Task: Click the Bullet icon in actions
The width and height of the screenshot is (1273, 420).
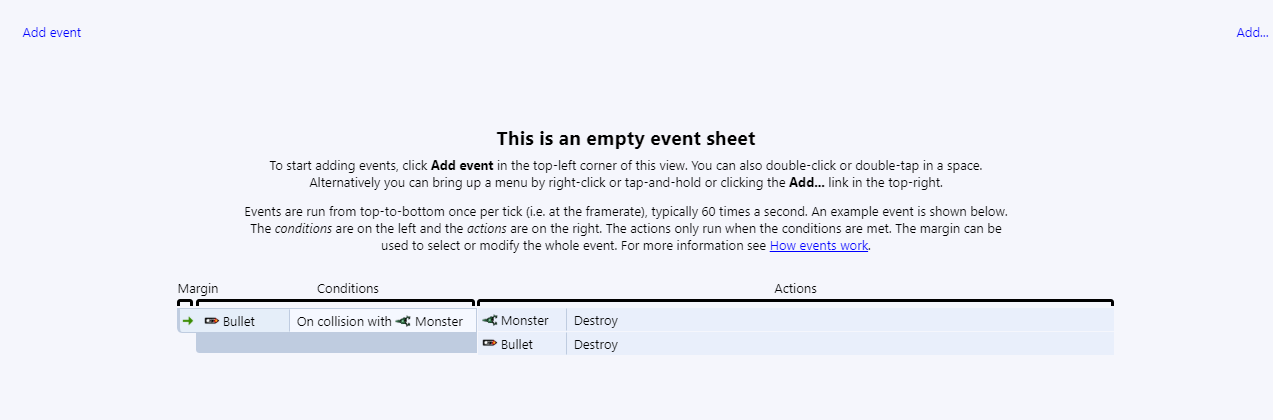Action: pos(490,344)
